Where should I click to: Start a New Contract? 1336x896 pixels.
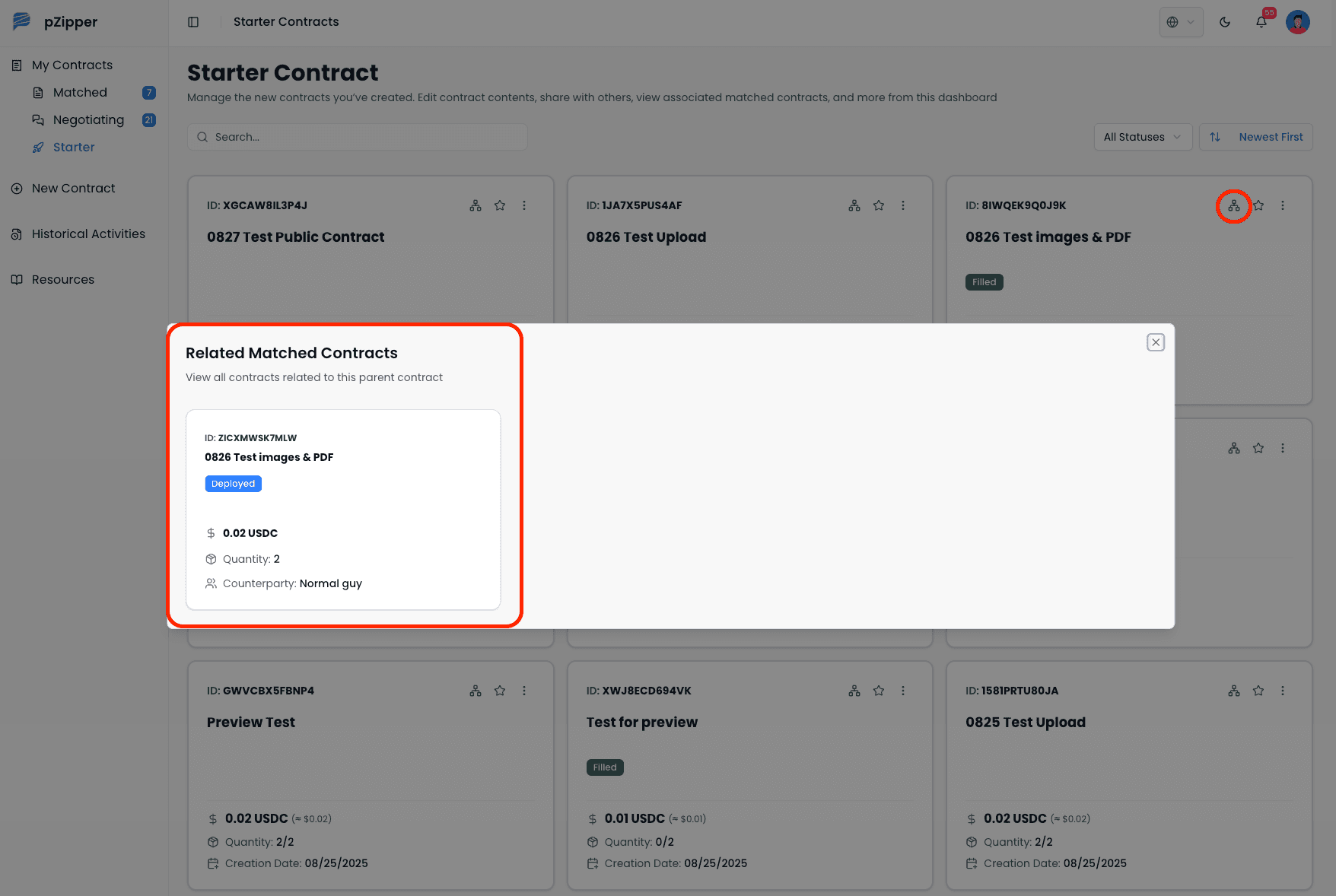coord(73,188)
